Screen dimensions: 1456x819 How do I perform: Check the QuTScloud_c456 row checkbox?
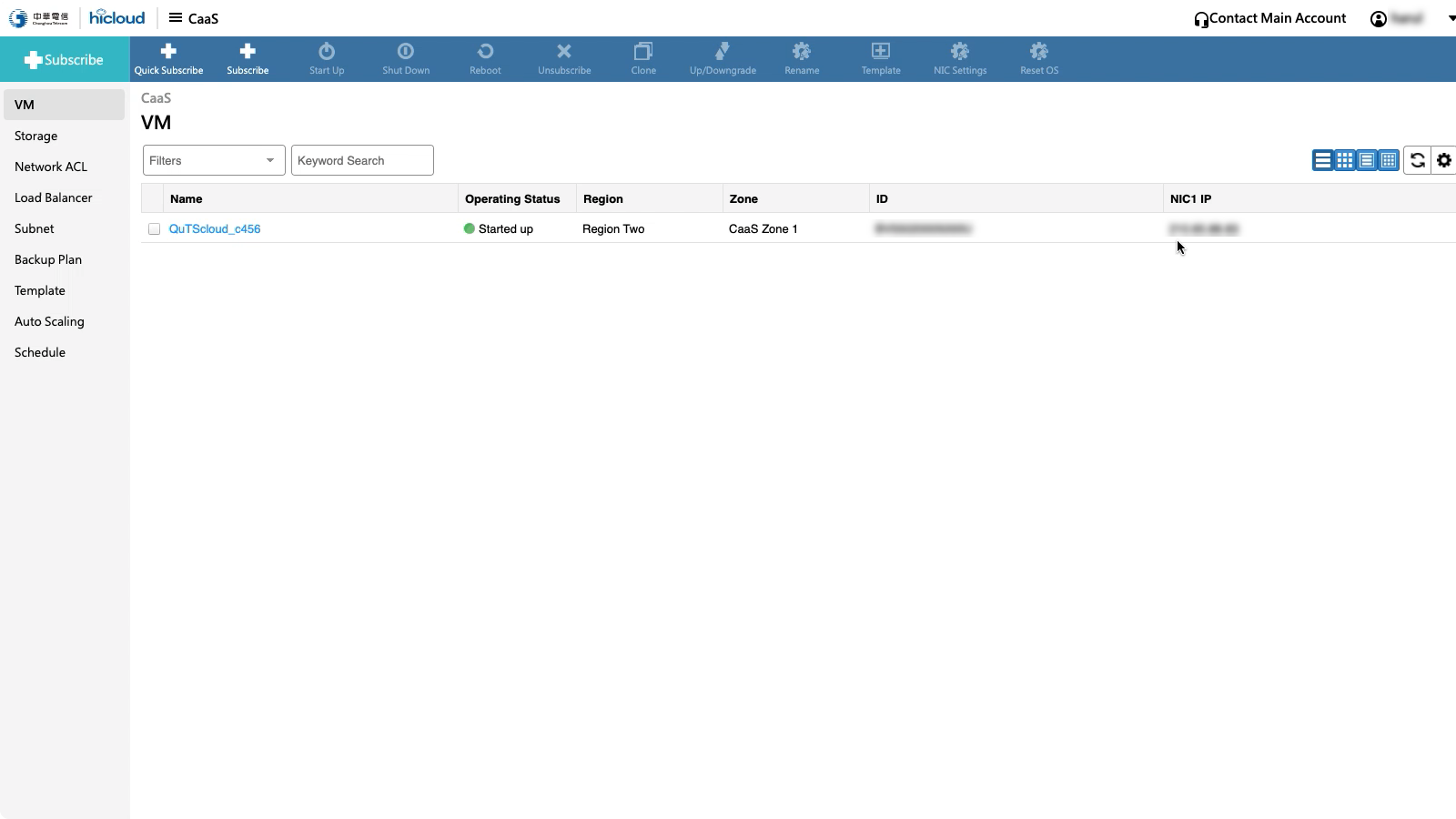coord(154,229)
